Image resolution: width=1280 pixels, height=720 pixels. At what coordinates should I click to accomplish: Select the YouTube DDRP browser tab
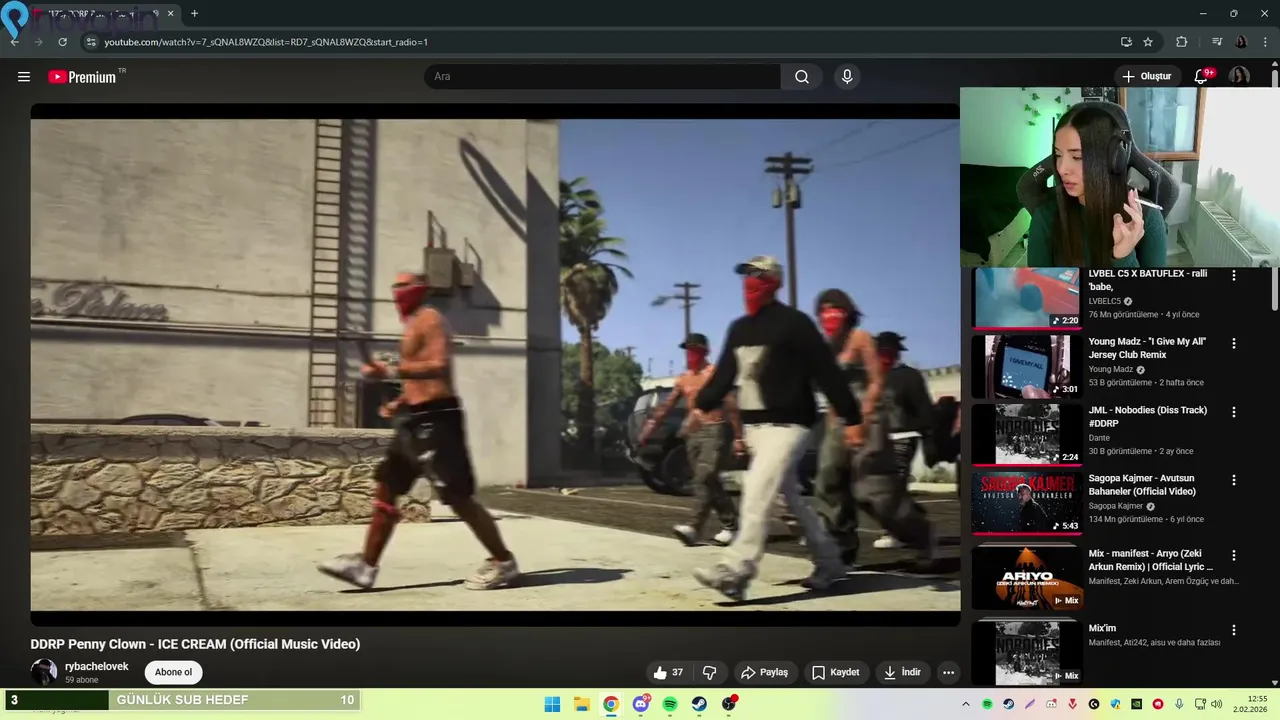(95, 14)
